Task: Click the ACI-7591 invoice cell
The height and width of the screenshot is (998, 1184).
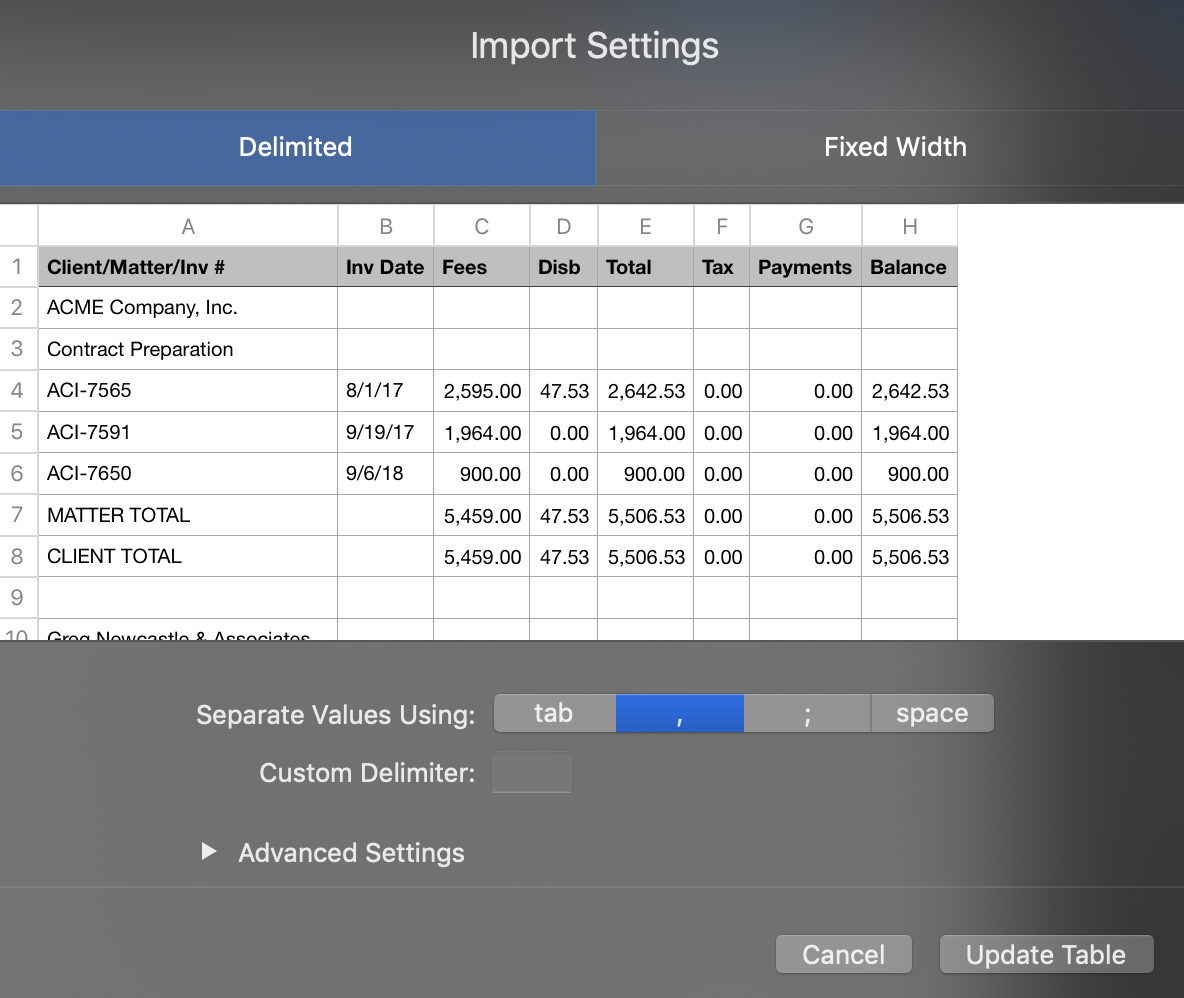Action: coord(188,432)
